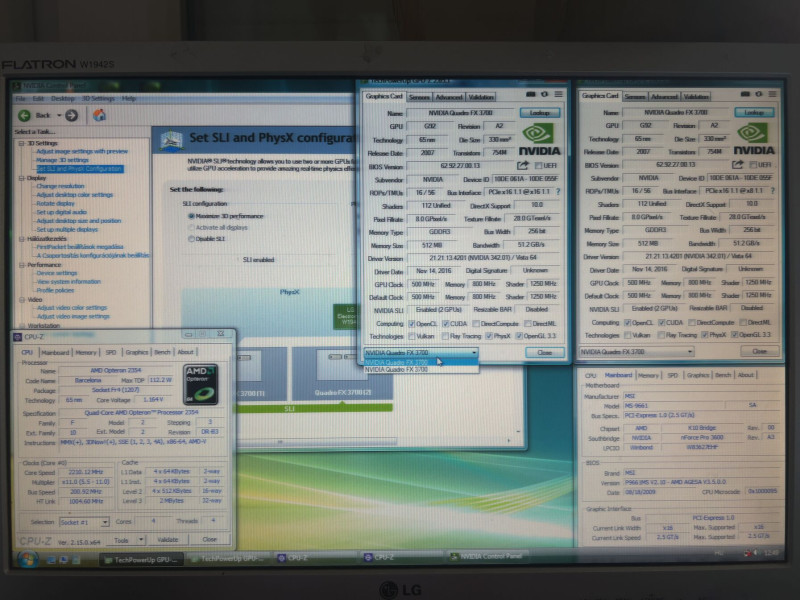Screen dimensions: 800x600
Task: Click Lookup button in left GPU-Z window
Action: pyautogui.click(x=539, y=113)
